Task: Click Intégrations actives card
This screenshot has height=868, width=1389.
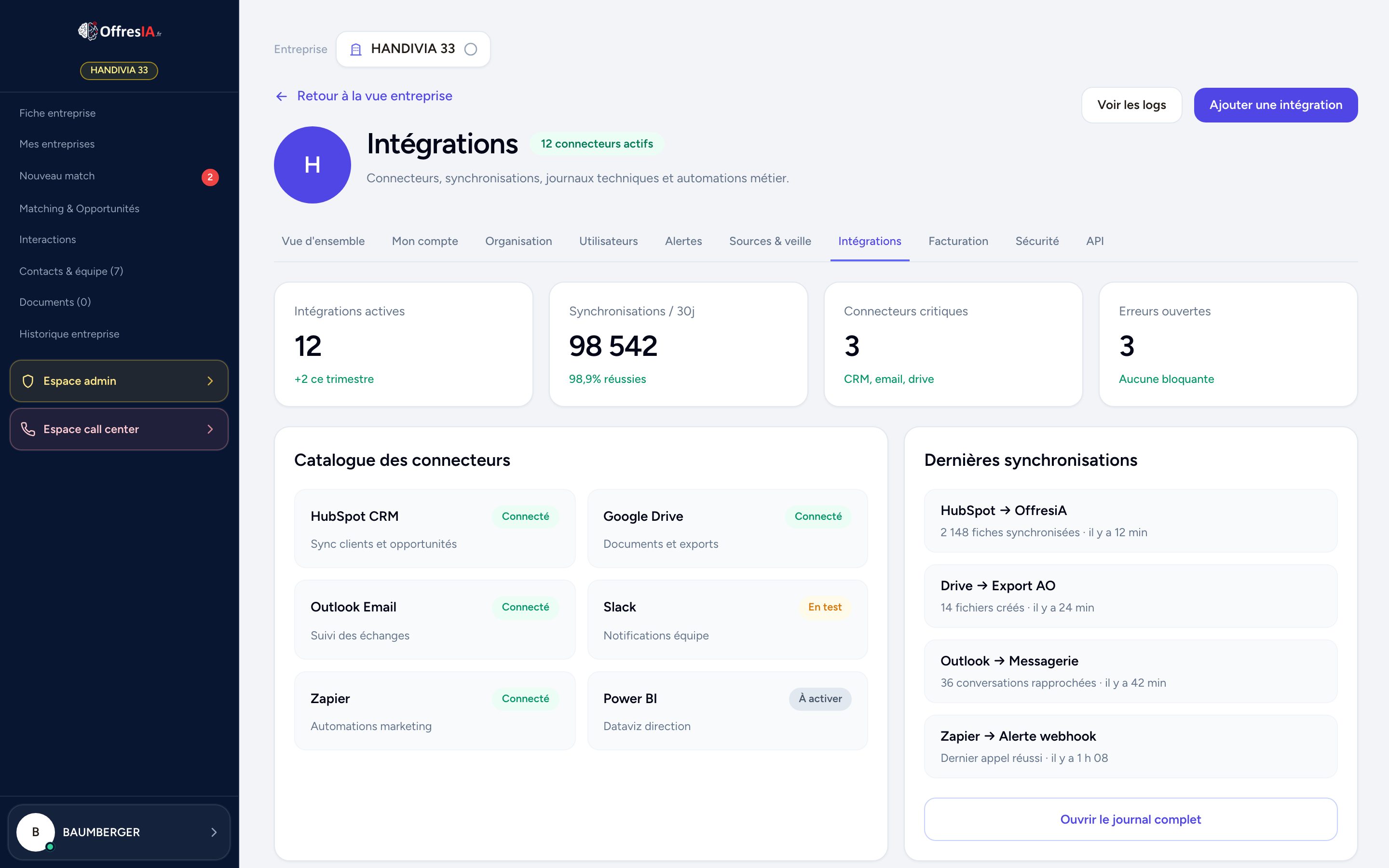Action: click(404, 344)
